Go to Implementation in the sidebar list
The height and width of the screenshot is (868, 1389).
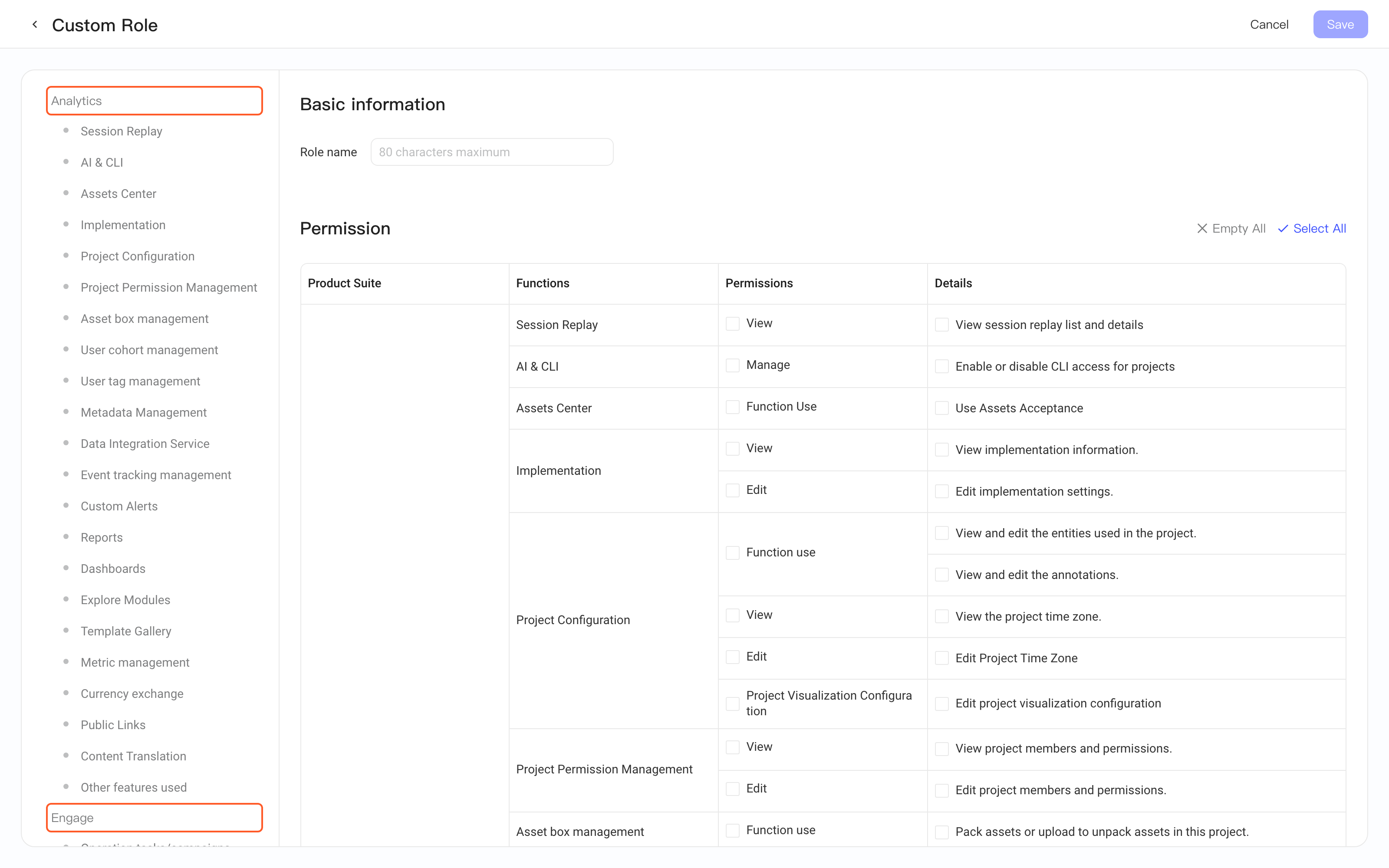coord(123,225)
